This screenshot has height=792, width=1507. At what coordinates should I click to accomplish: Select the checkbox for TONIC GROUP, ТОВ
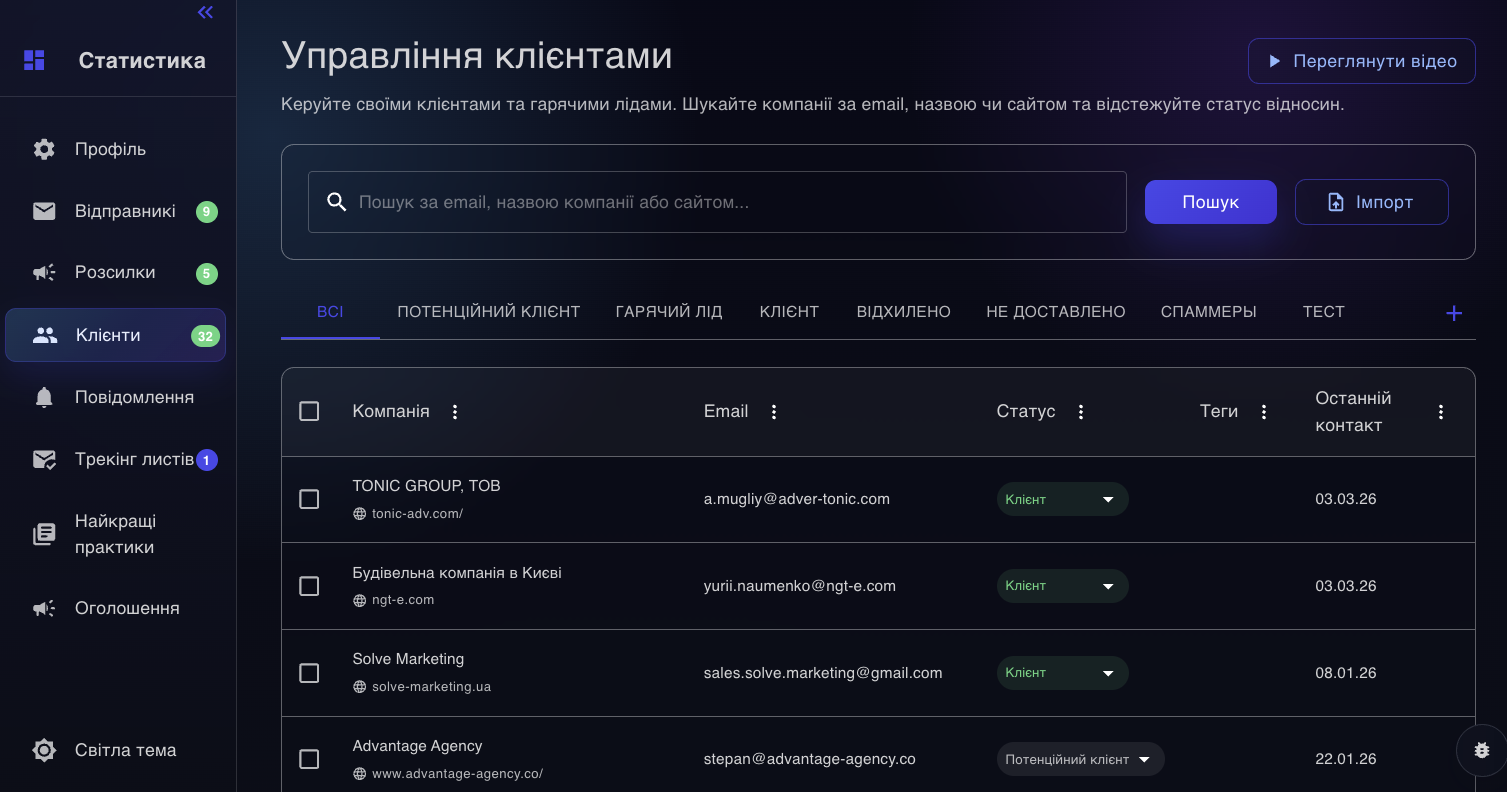tap(309, 498)
